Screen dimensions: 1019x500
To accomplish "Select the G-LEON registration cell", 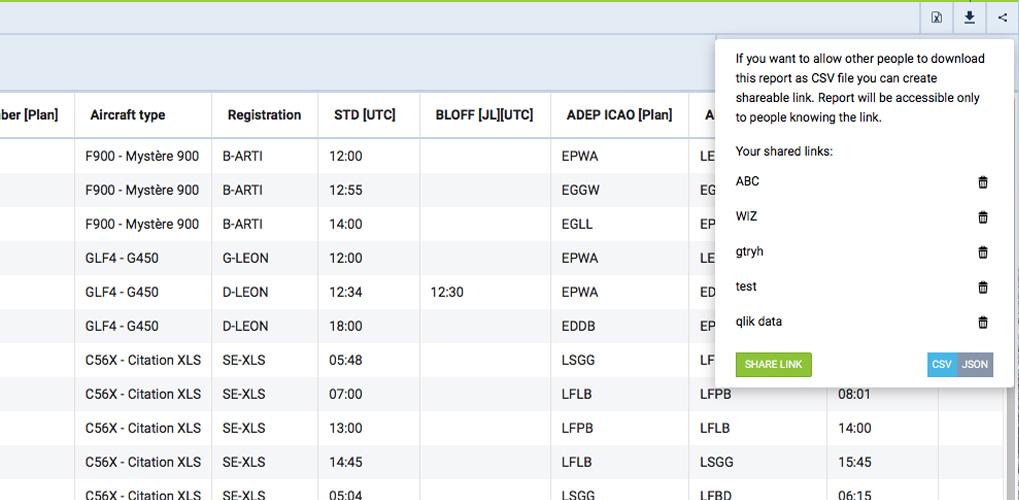I will coord(264,258).
